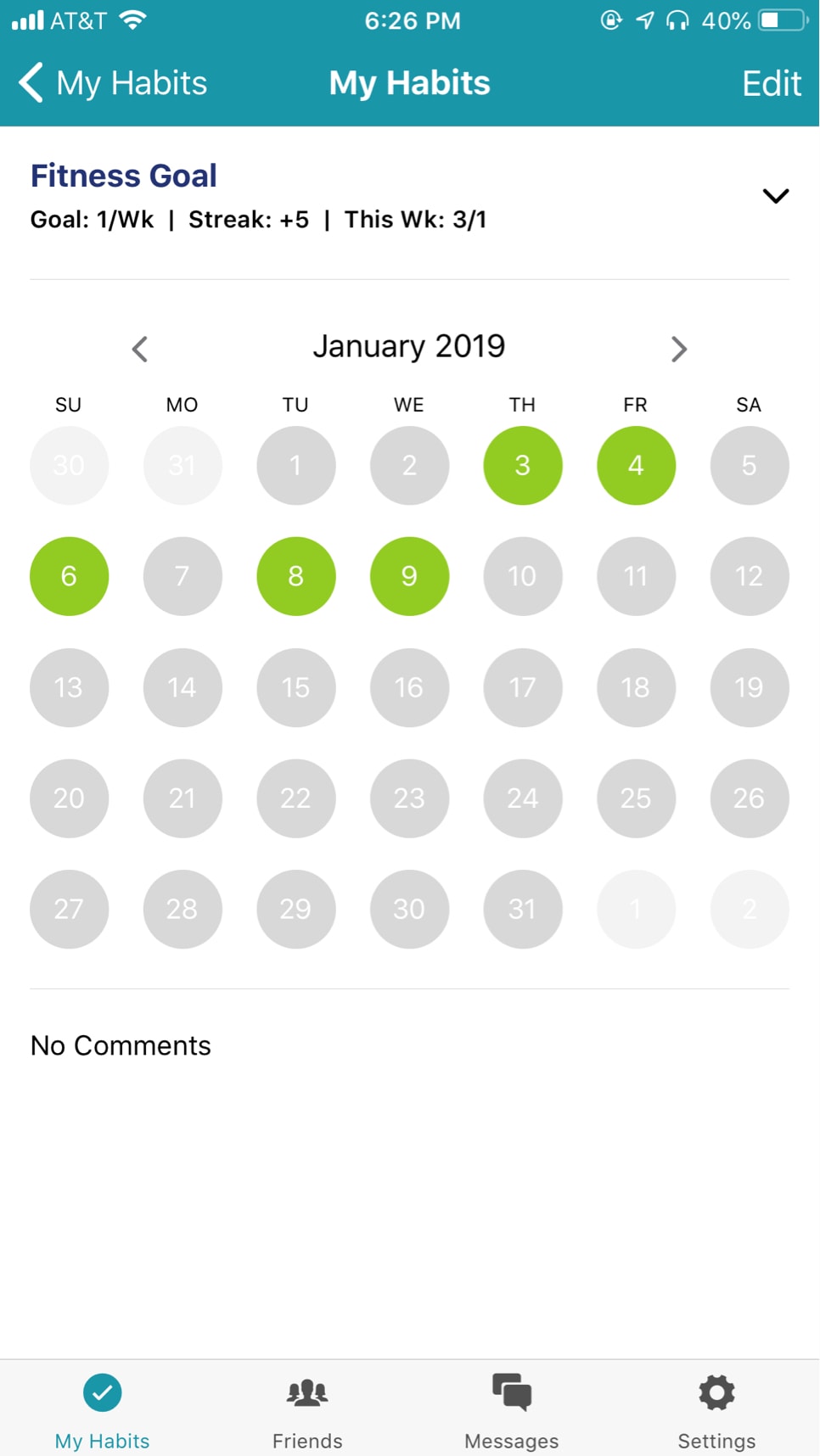Tap the Fitness Goal title
Image resolution: width=820 pixels, height=1456 pixels.
(x=124, y=176)
